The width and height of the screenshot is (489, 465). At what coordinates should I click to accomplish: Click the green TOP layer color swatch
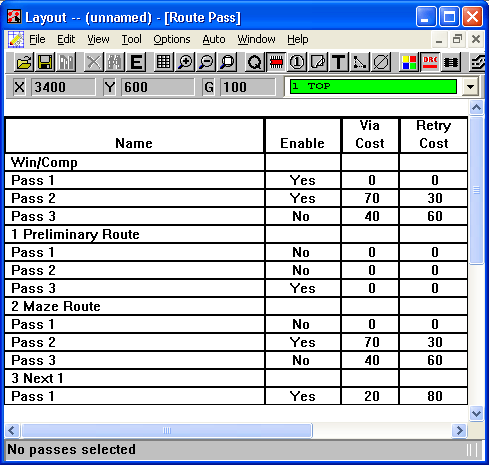[x=373, y=87]
